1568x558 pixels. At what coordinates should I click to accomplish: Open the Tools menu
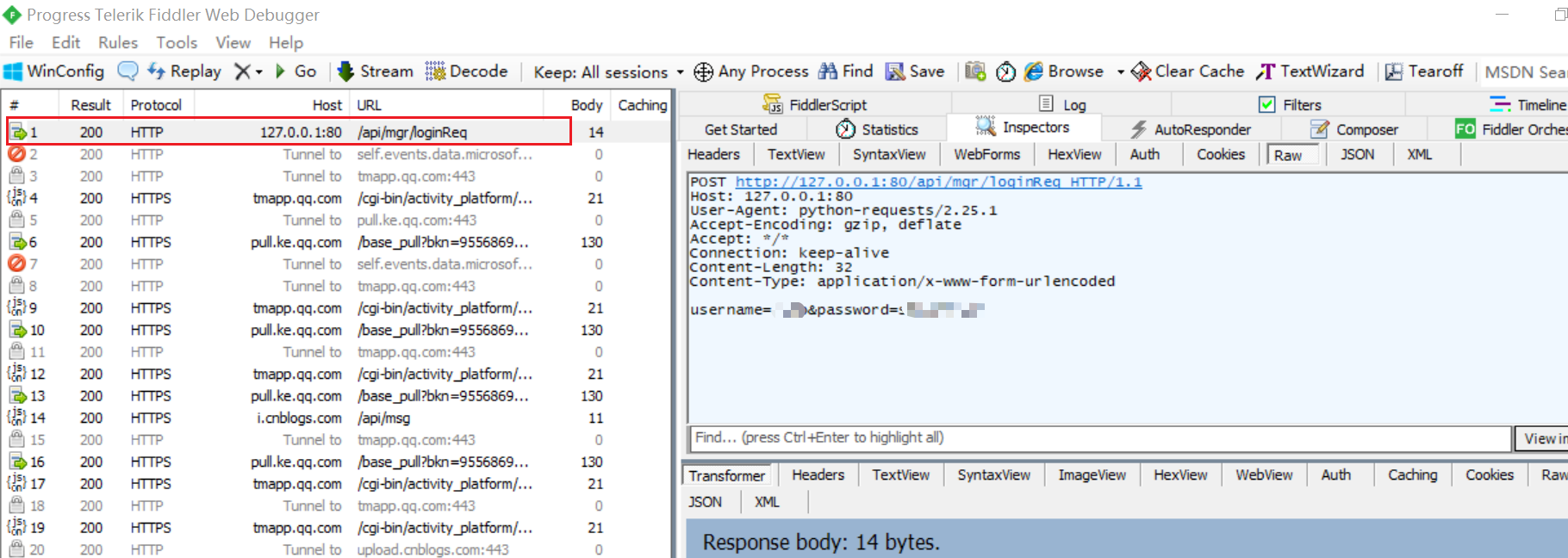click(177, 42)
